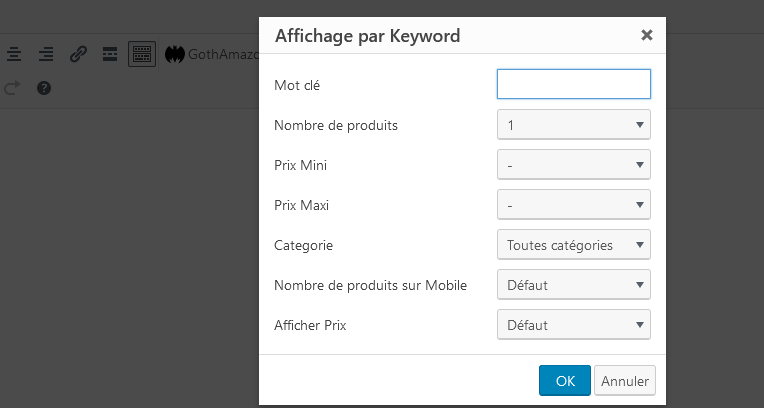Expand the Prix Mini dropdown
The height and width of the screenshot is (408, 764).
pos(573,165)
